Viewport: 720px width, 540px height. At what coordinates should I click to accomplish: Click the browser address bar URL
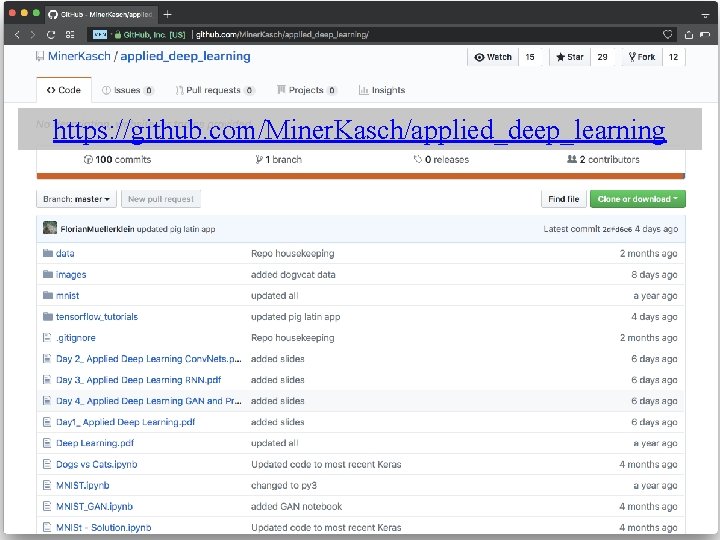(282, 34)
